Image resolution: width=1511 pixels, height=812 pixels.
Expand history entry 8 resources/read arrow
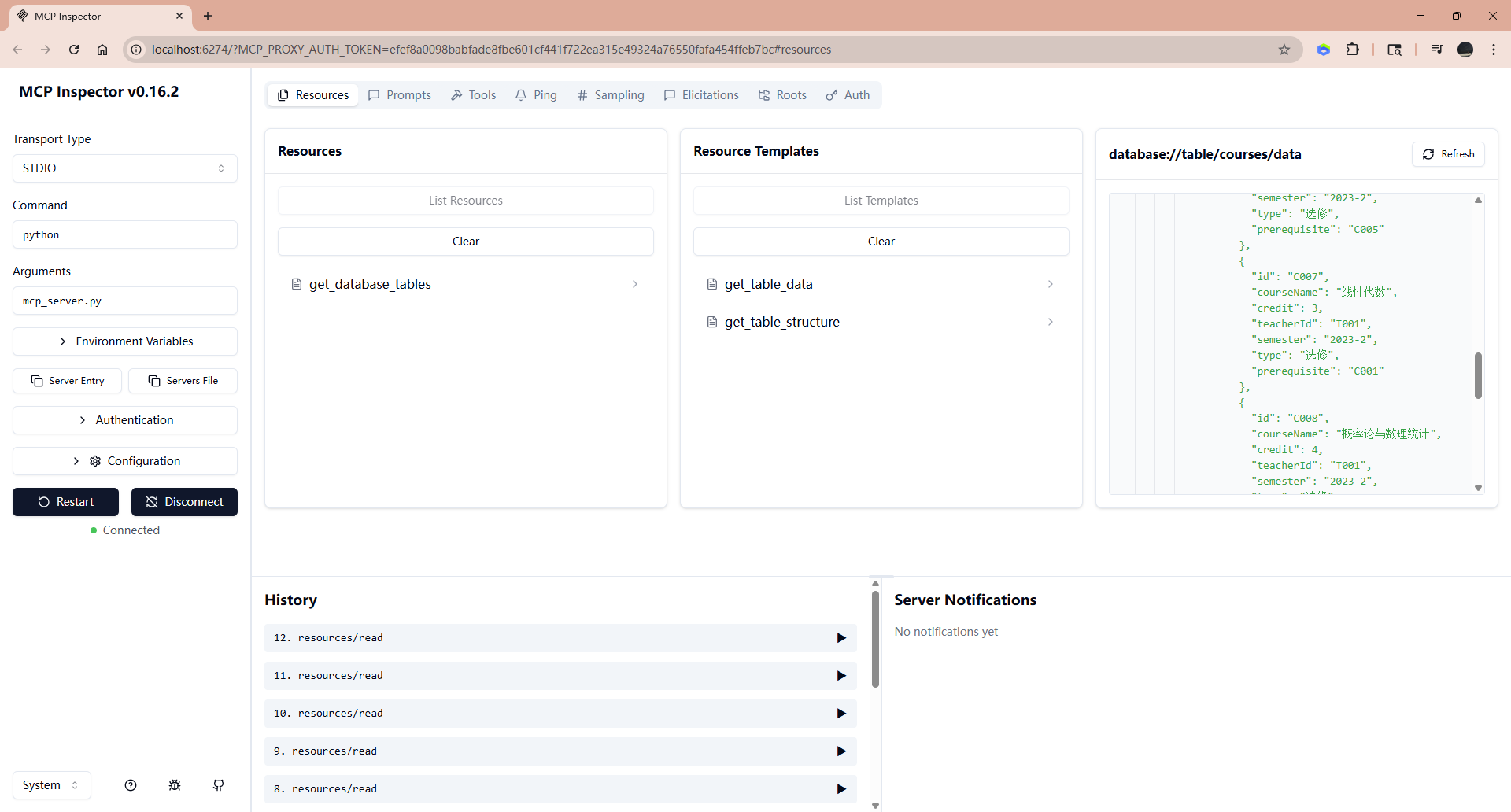coord(841,789)
